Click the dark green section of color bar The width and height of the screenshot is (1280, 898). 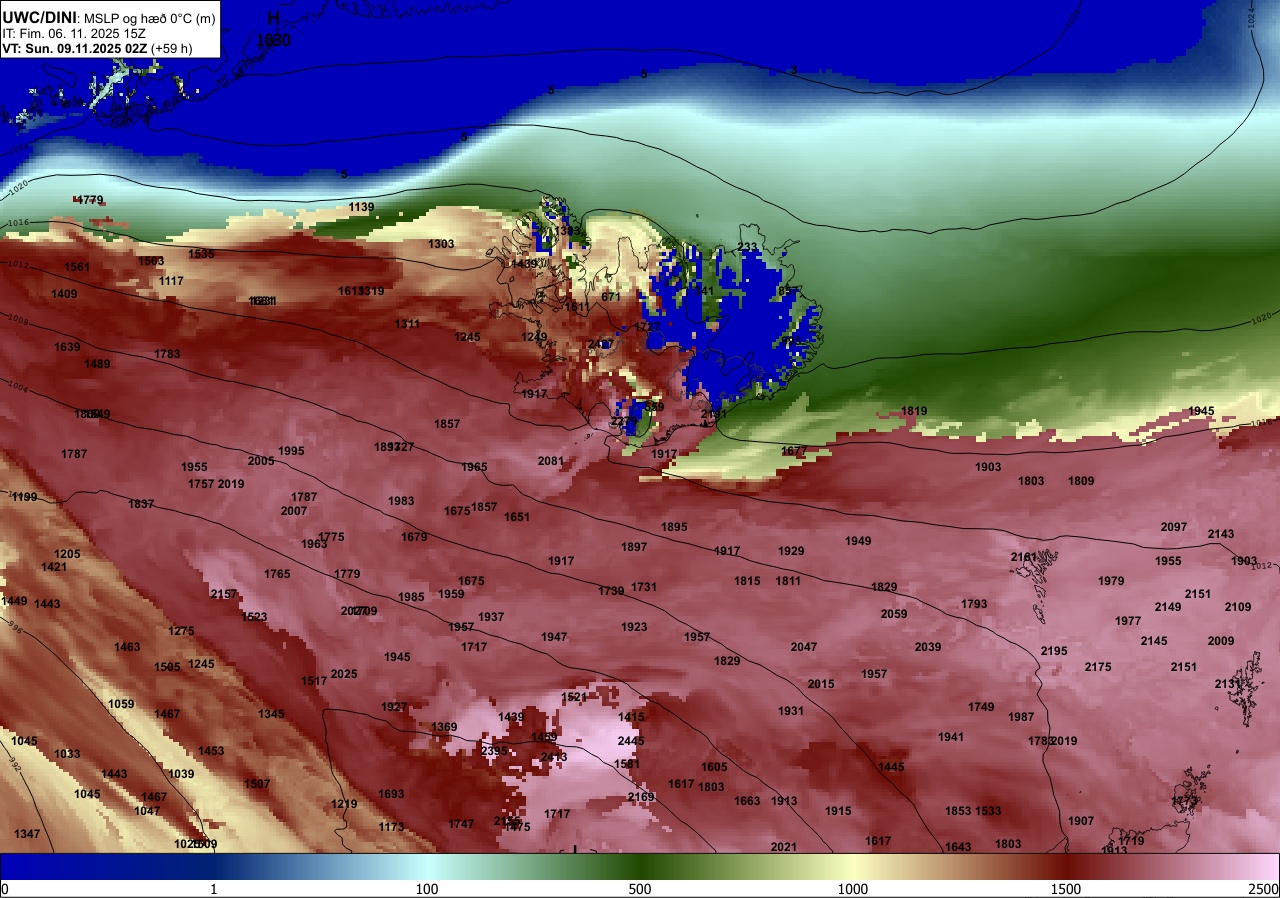tap(640, 866)
